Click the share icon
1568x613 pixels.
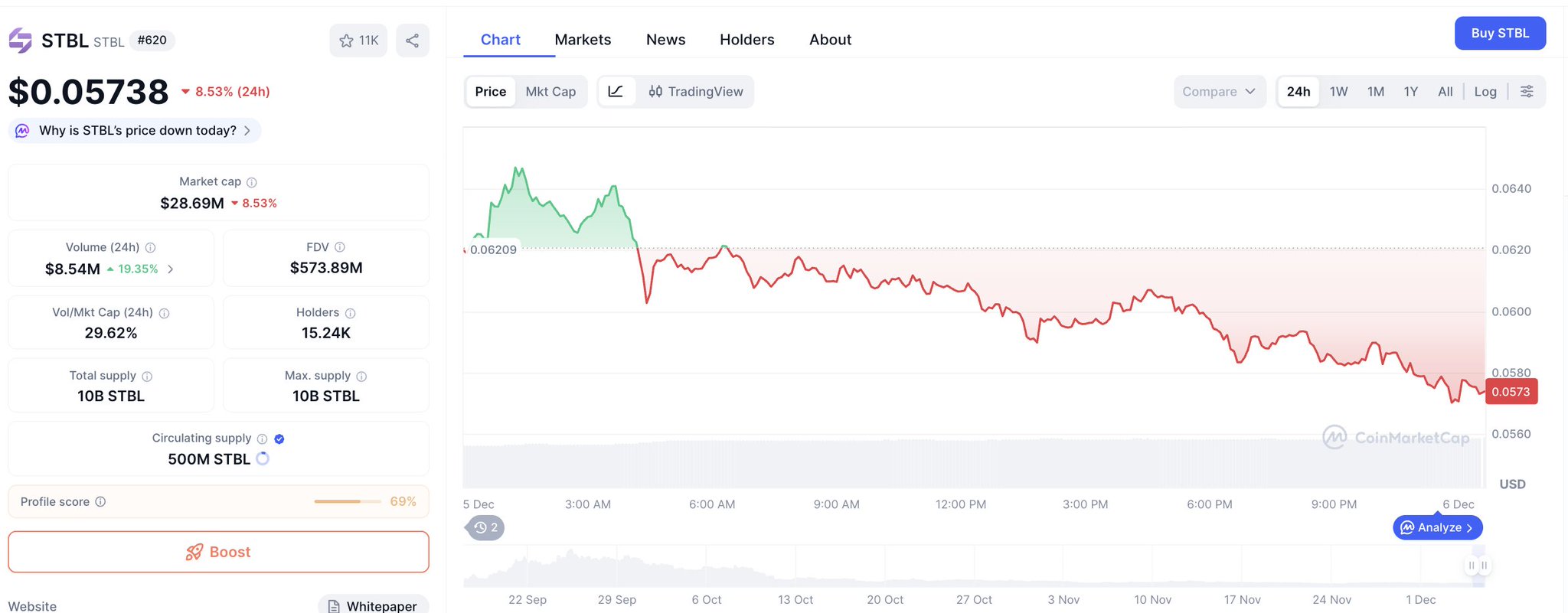413,41
